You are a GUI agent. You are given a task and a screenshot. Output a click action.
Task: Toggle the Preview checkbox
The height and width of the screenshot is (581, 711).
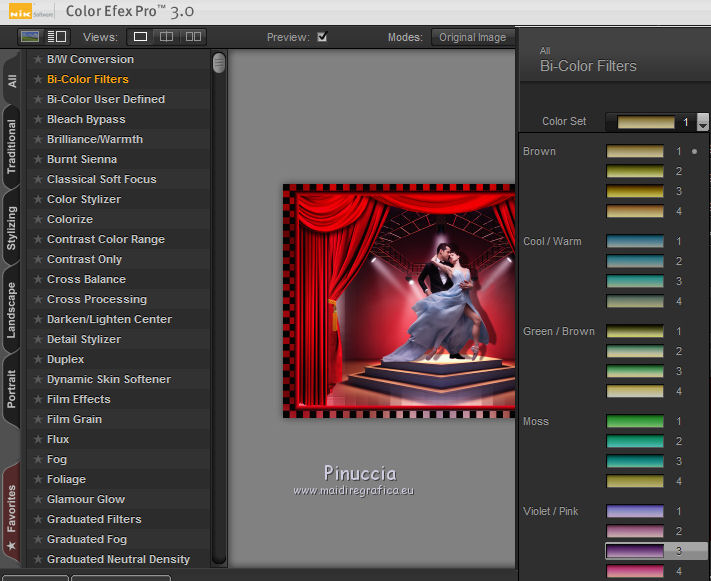pos(322,37)
